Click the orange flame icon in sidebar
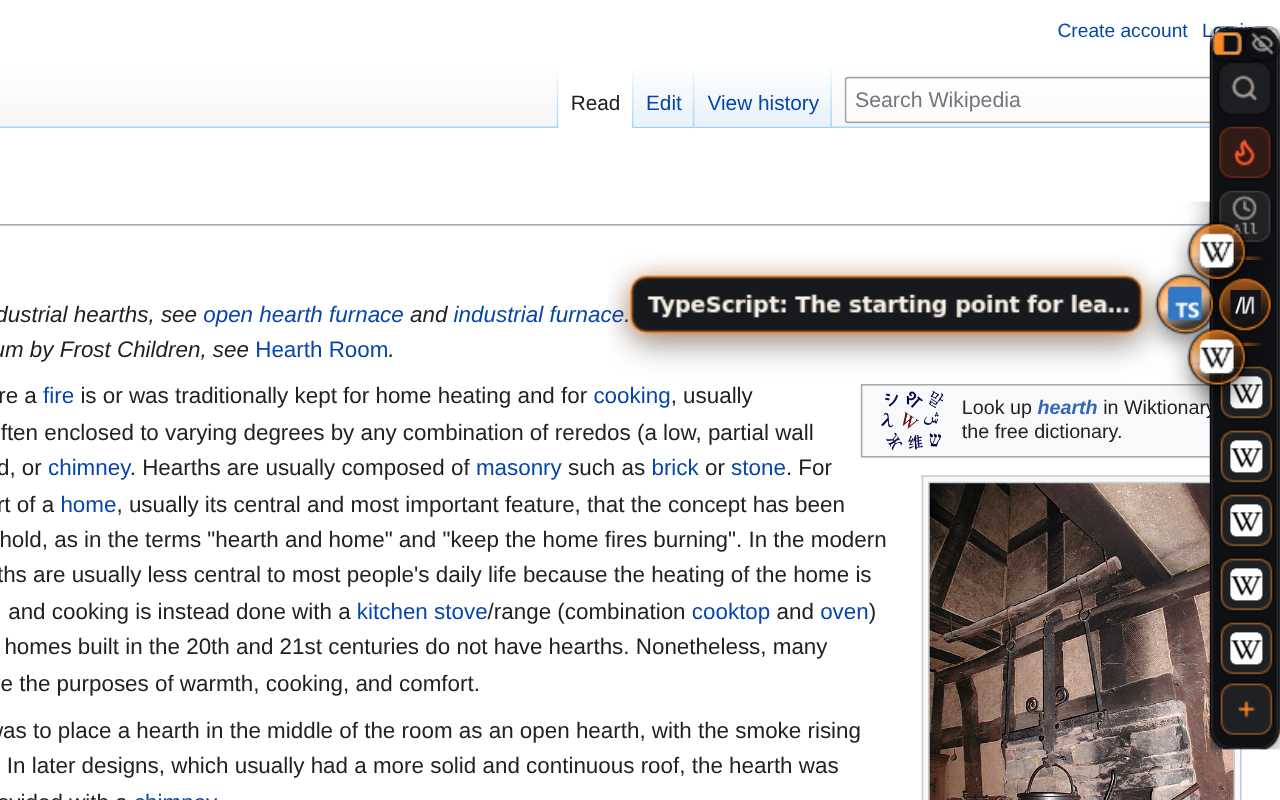This screenshot has width=1280, height=800. pos(1244,152)
